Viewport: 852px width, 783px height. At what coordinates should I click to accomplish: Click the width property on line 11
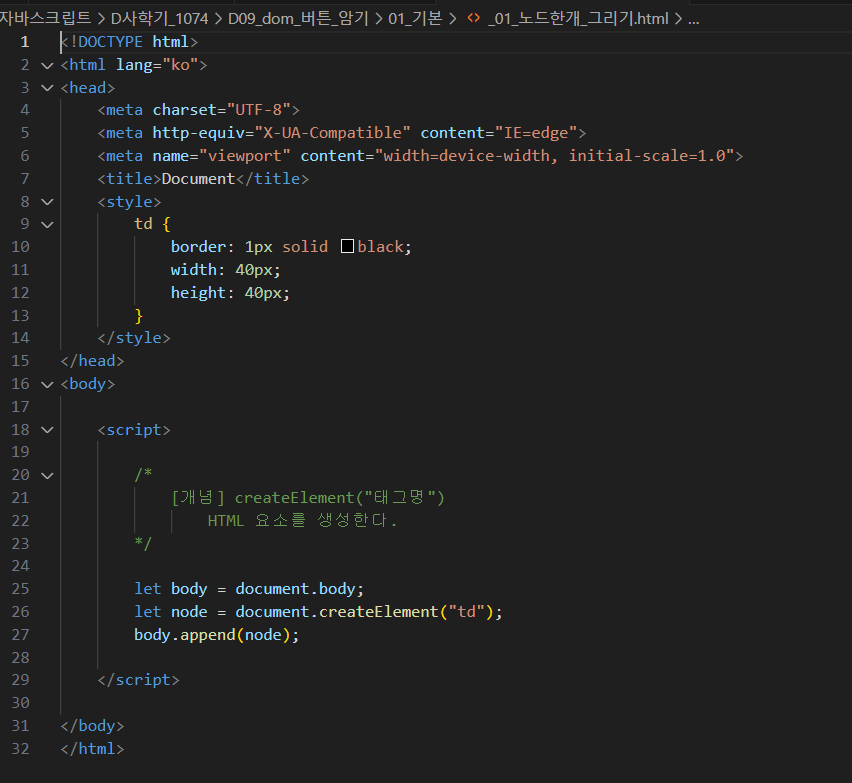coord(193,270)
